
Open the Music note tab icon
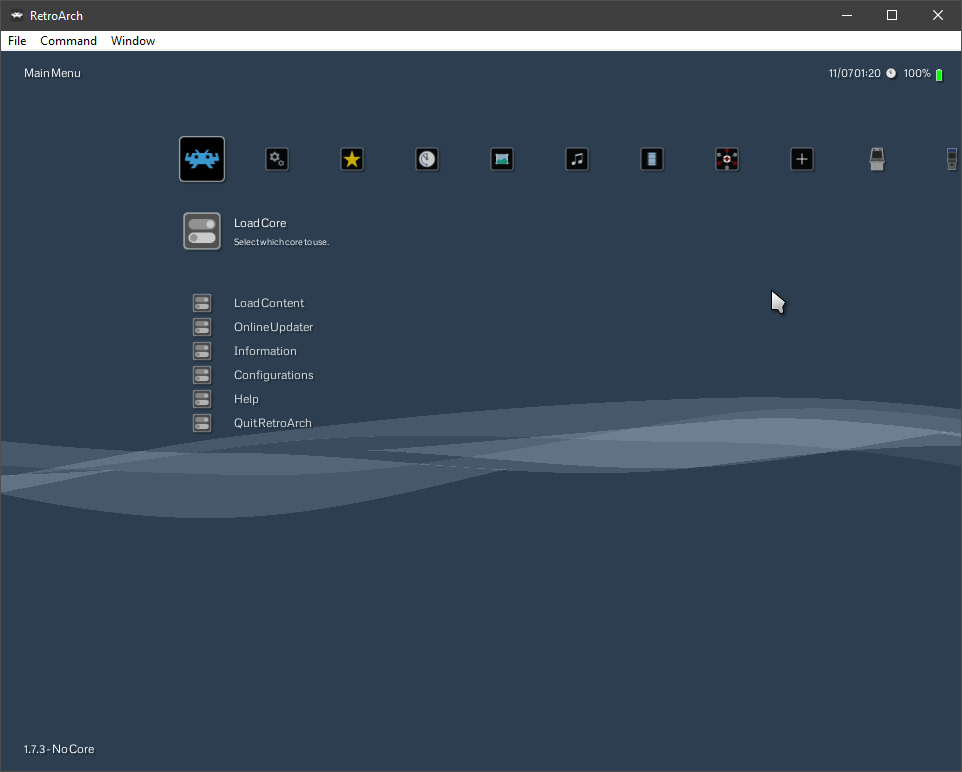[577, 159]
